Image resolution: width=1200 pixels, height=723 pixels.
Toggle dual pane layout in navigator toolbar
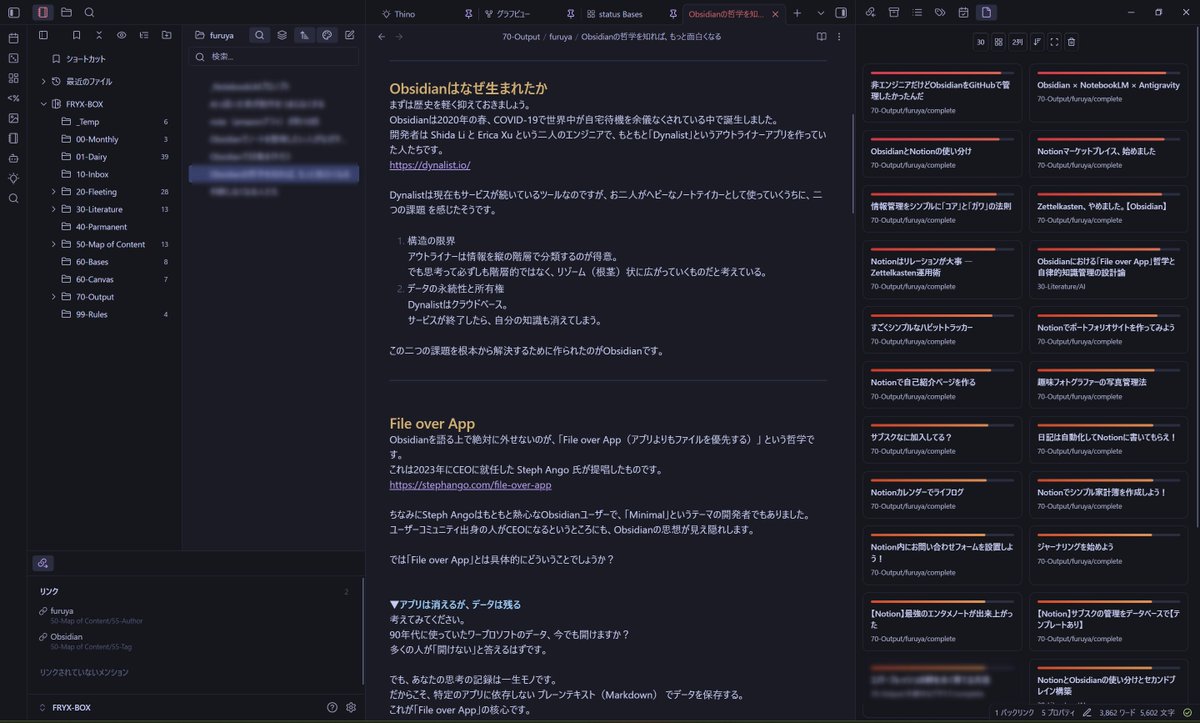point(43,35)
